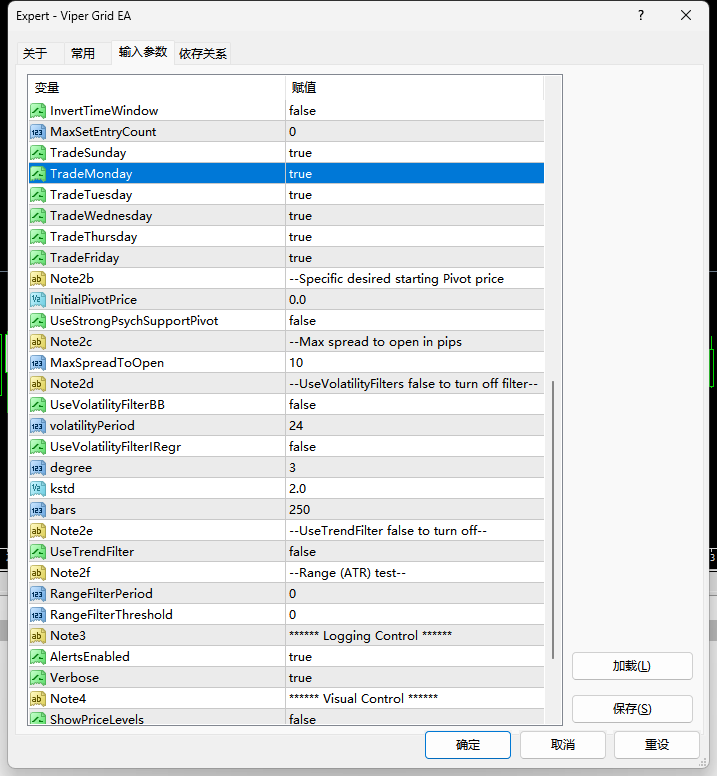Click the MaxSetEntryCount integer type icon
This screenshot has width=717, height=776.
coord(38,132)
